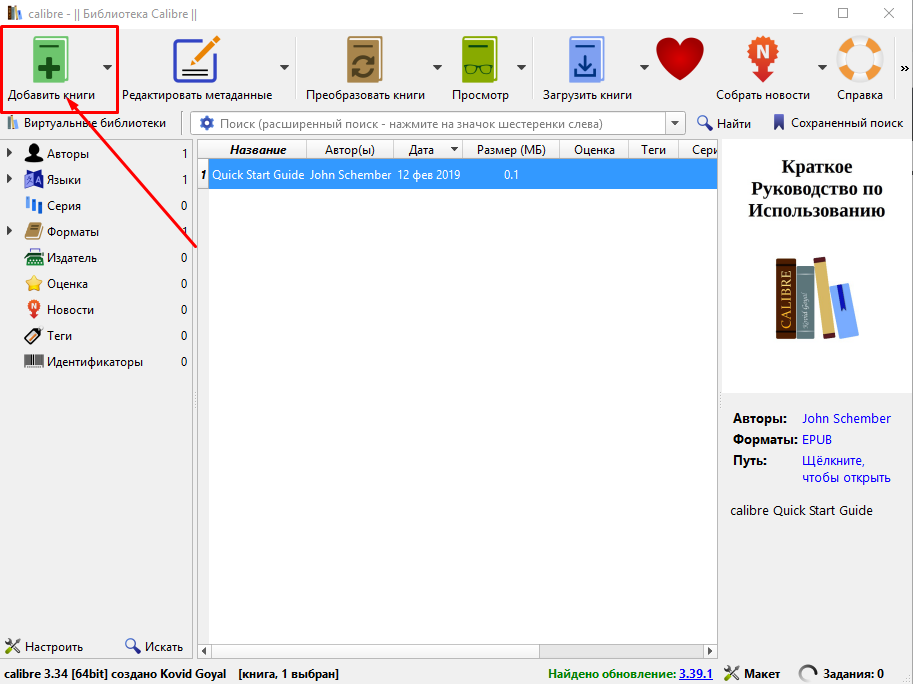Open the Загрузить книги dropdown arrow
The height and width of the screenshot is (684, 913).
coord(644,68)
